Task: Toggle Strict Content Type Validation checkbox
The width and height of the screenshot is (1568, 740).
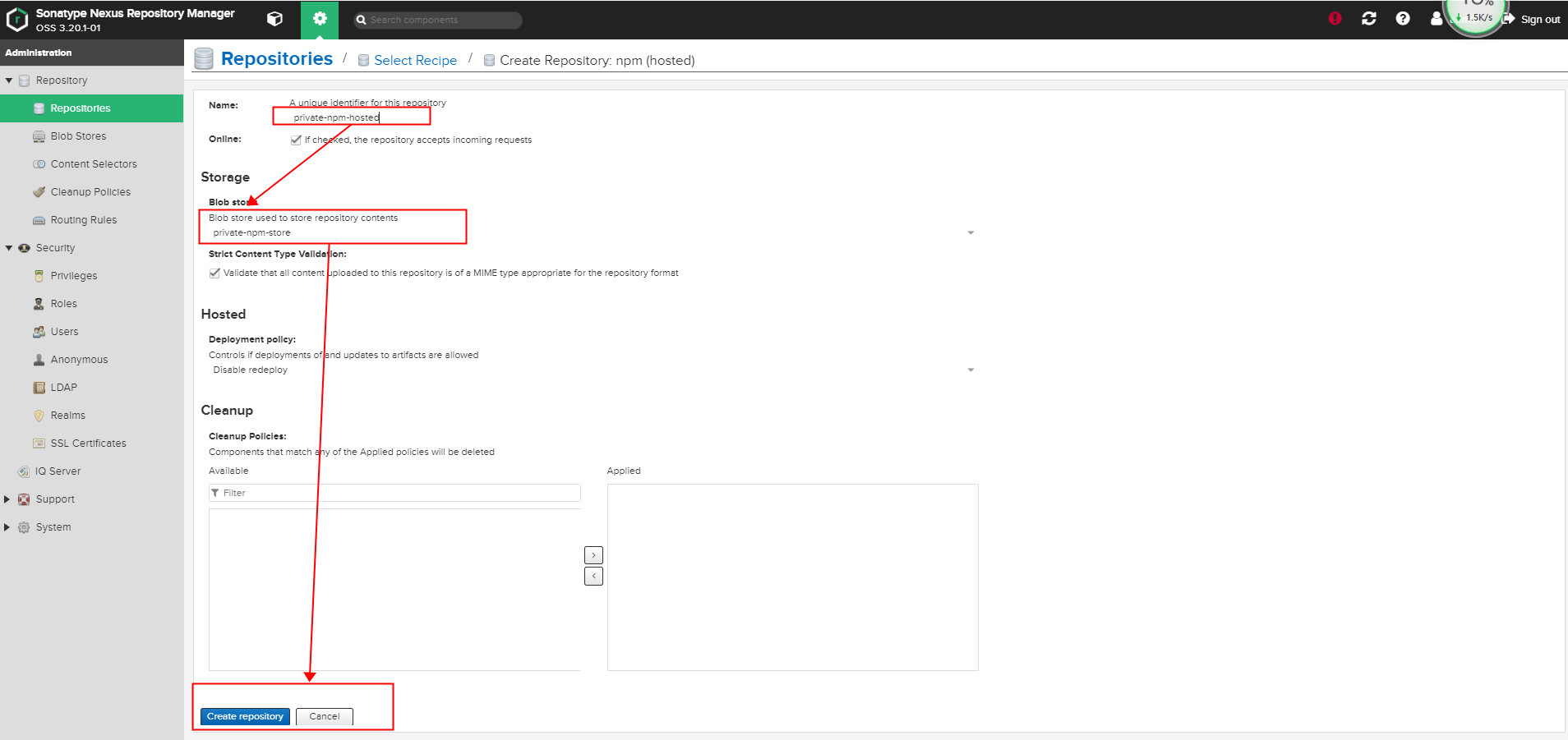Action: [x=214, y=273]
